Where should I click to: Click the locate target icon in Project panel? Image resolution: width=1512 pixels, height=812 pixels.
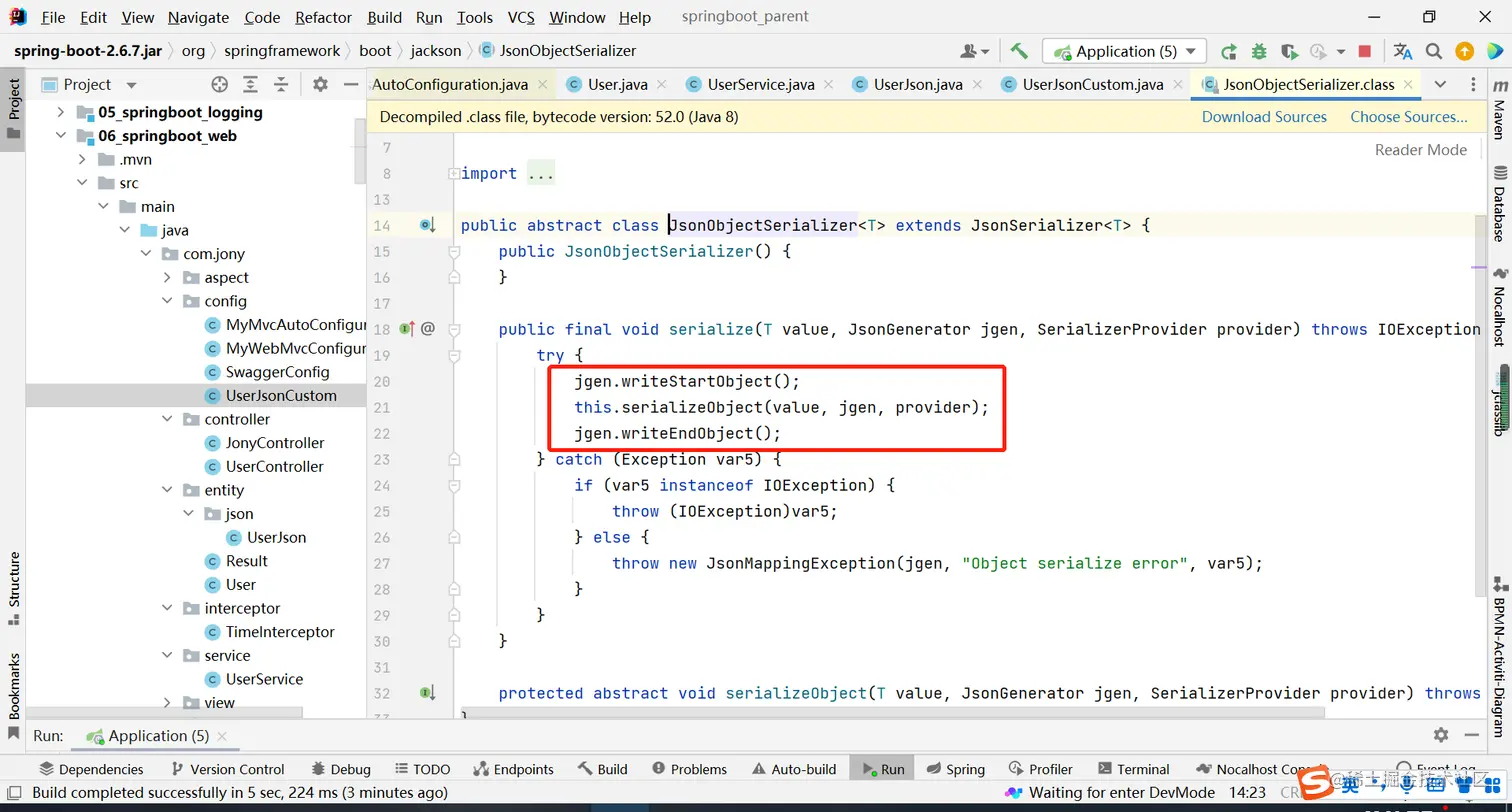[220, 84]
